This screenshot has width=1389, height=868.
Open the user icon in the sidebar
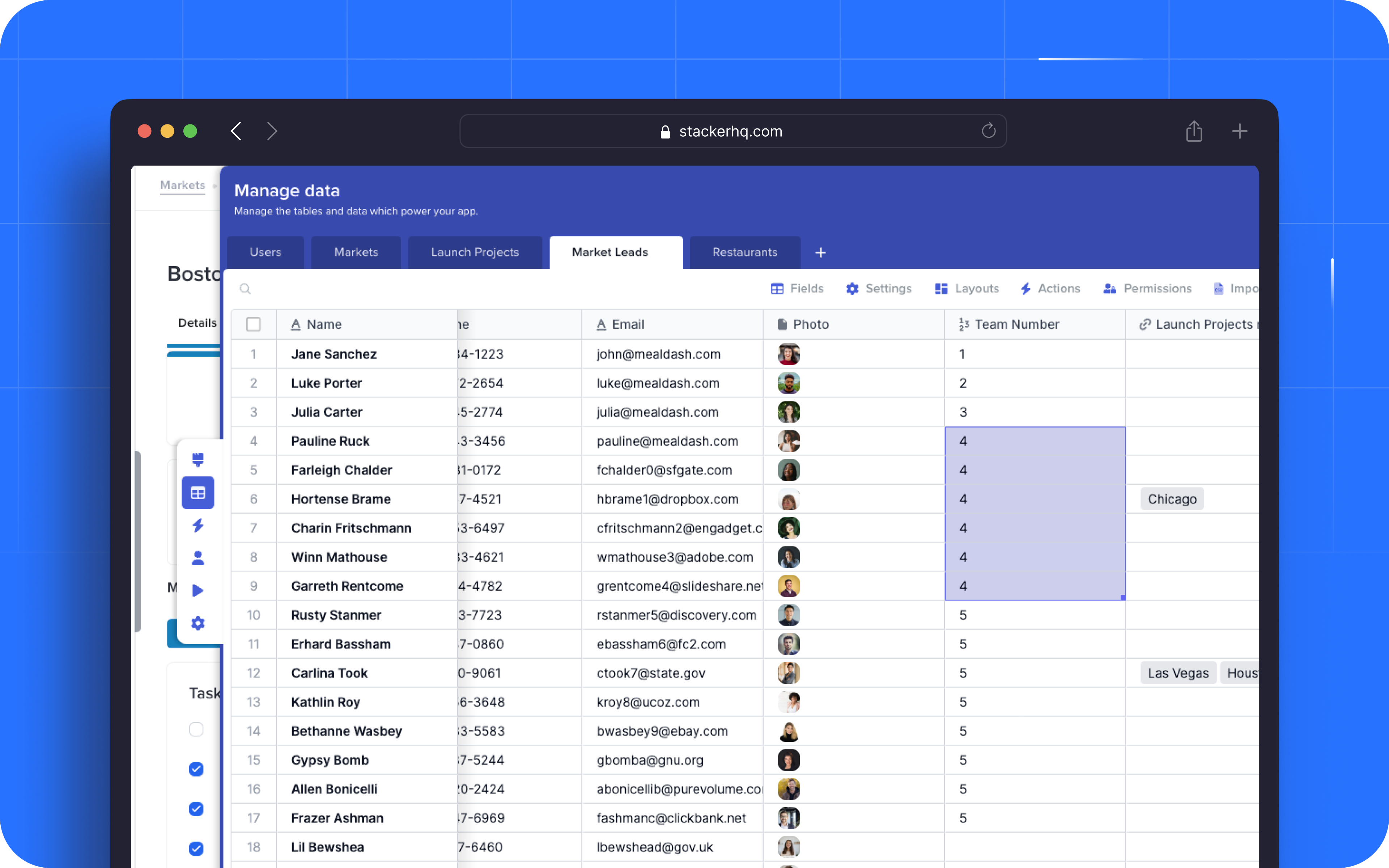pos(198,558)
